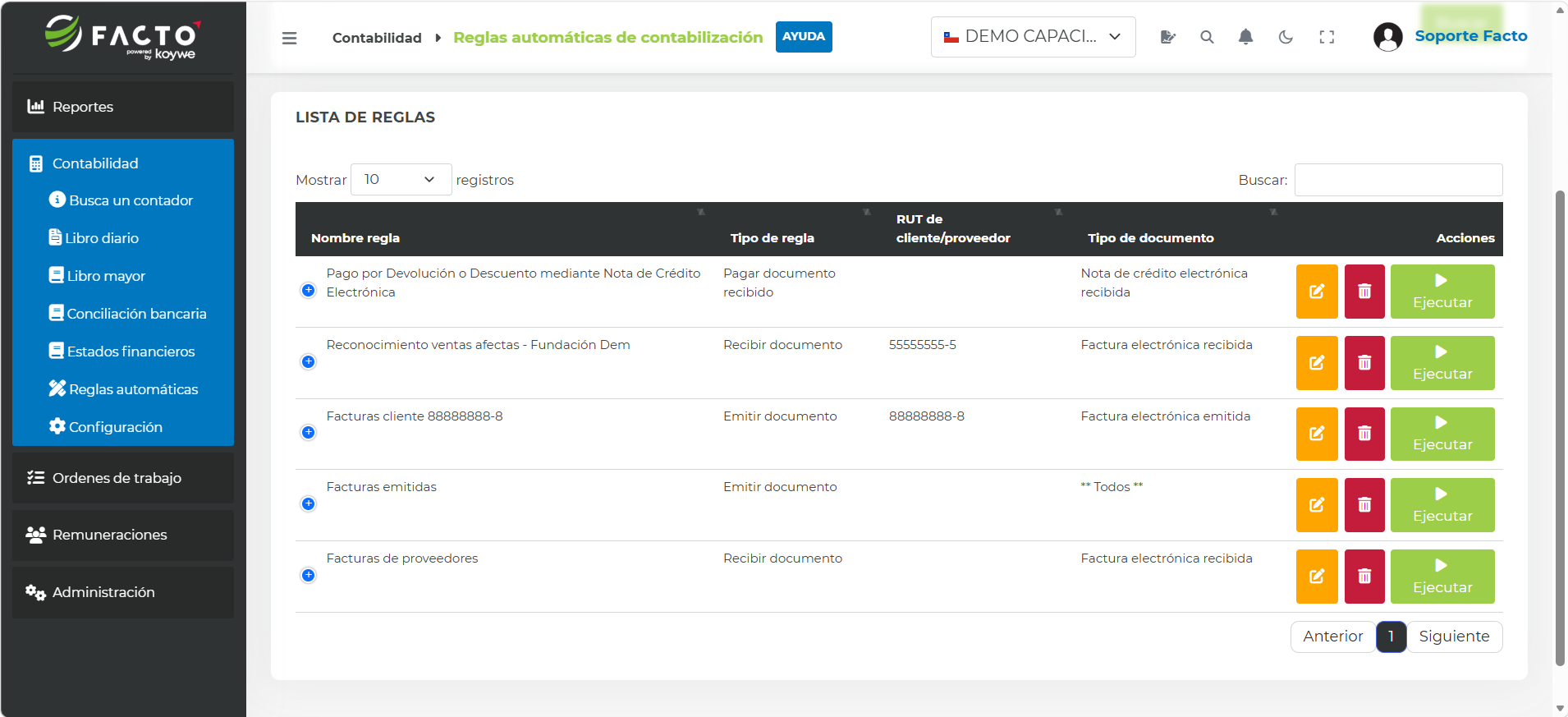This screenshot has width=1568, height=717.
Task: Focus the Buscar search field
Action: coord(1398,180)
